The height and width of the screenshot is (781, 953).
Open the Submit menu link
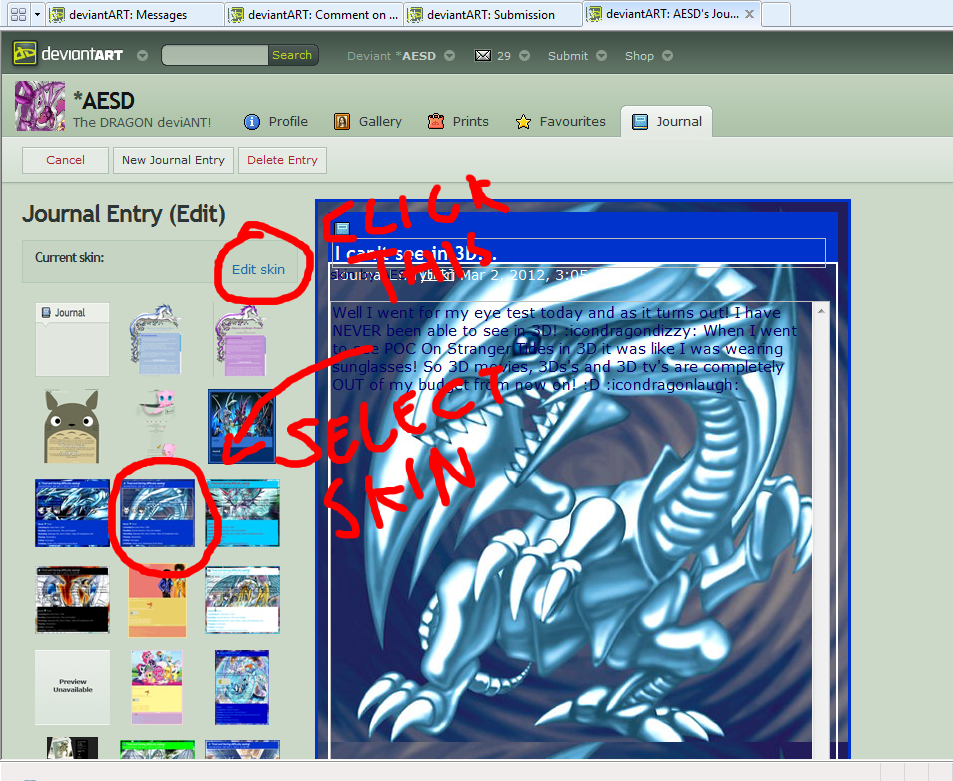click(568, 56)
